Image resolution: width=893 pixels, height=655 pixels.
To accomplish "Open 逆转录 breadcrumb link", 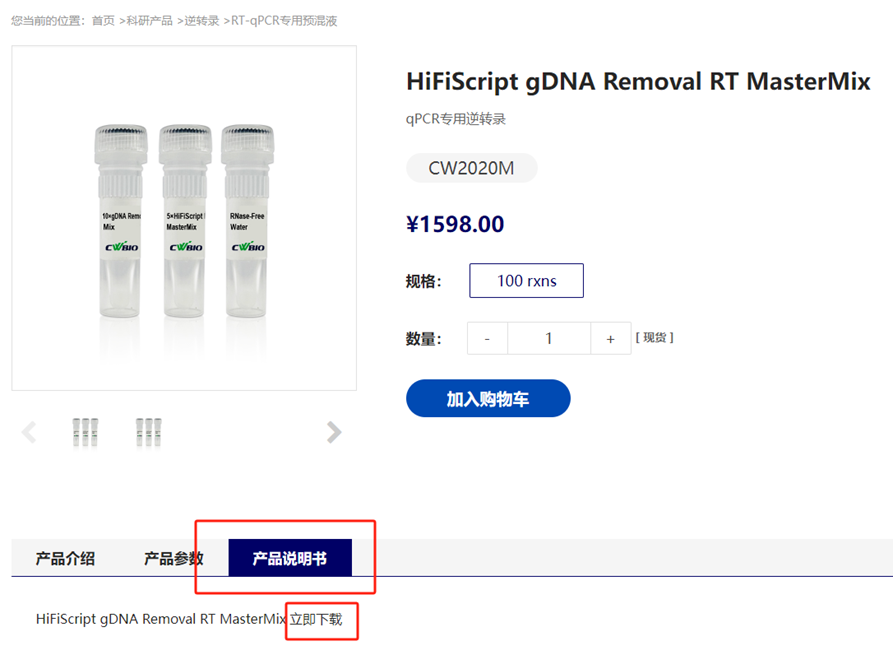I will 202,20.
